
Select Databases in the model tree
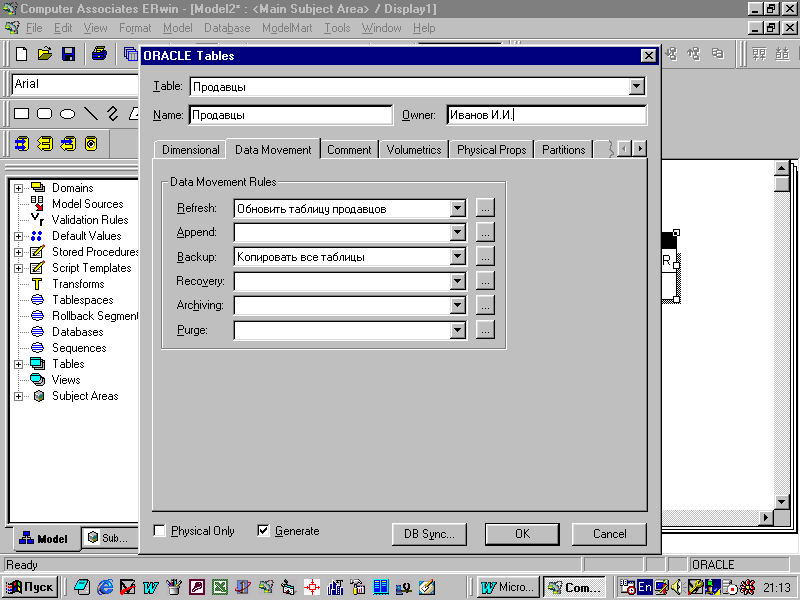[78, 332]
